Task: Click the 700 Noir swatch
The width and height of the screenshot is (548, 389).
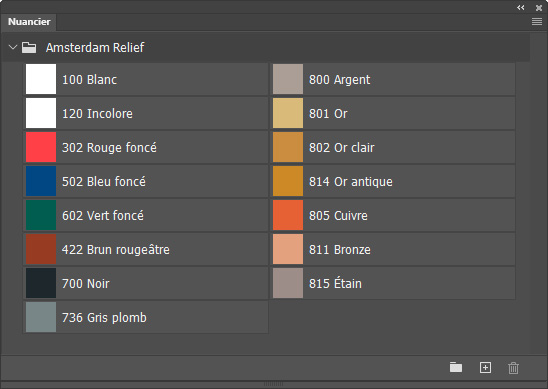Action: pyautogui.click(x=145, y=283)
